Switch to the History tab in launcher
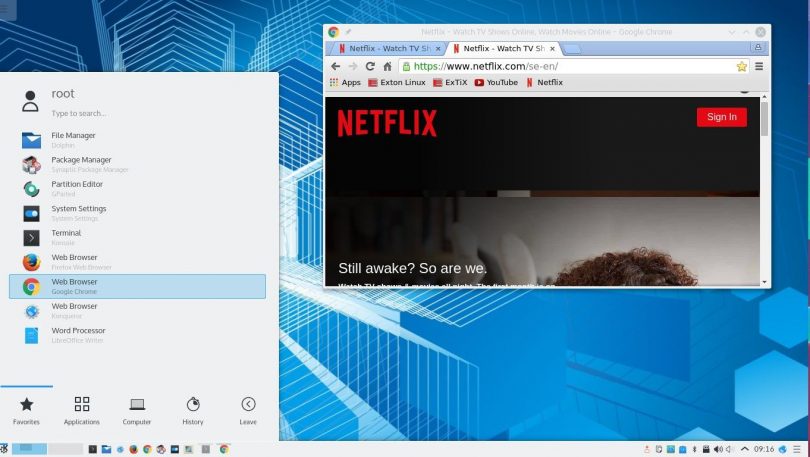Image resolution: width=810 pixels, height=457 pixels. click(193, 411)
